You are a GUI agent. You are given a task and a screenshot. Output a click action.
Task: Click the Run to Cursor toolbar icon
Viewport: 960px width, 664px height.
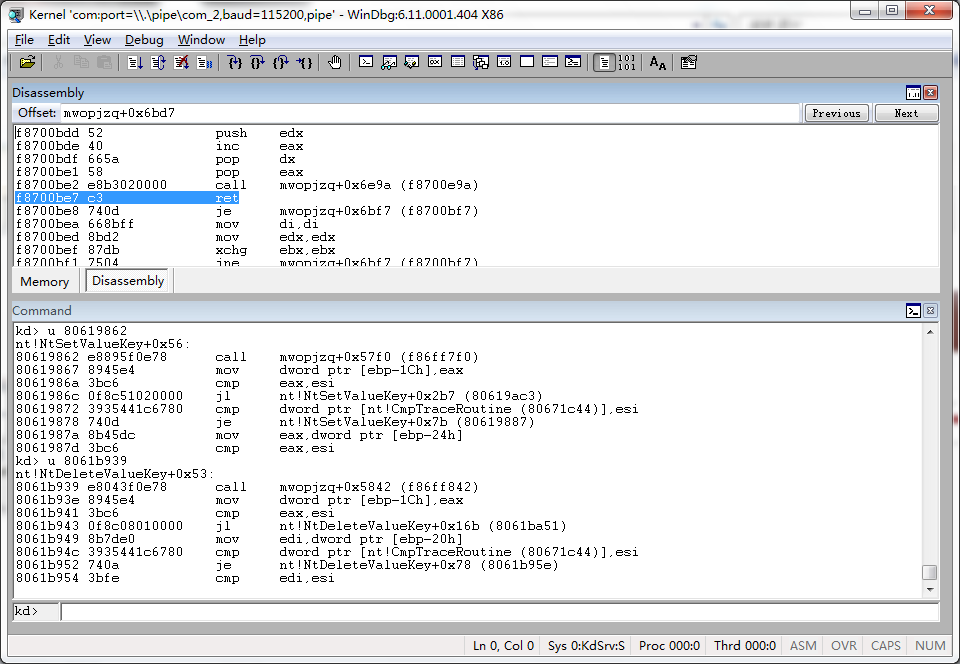[x=304, y=62]
